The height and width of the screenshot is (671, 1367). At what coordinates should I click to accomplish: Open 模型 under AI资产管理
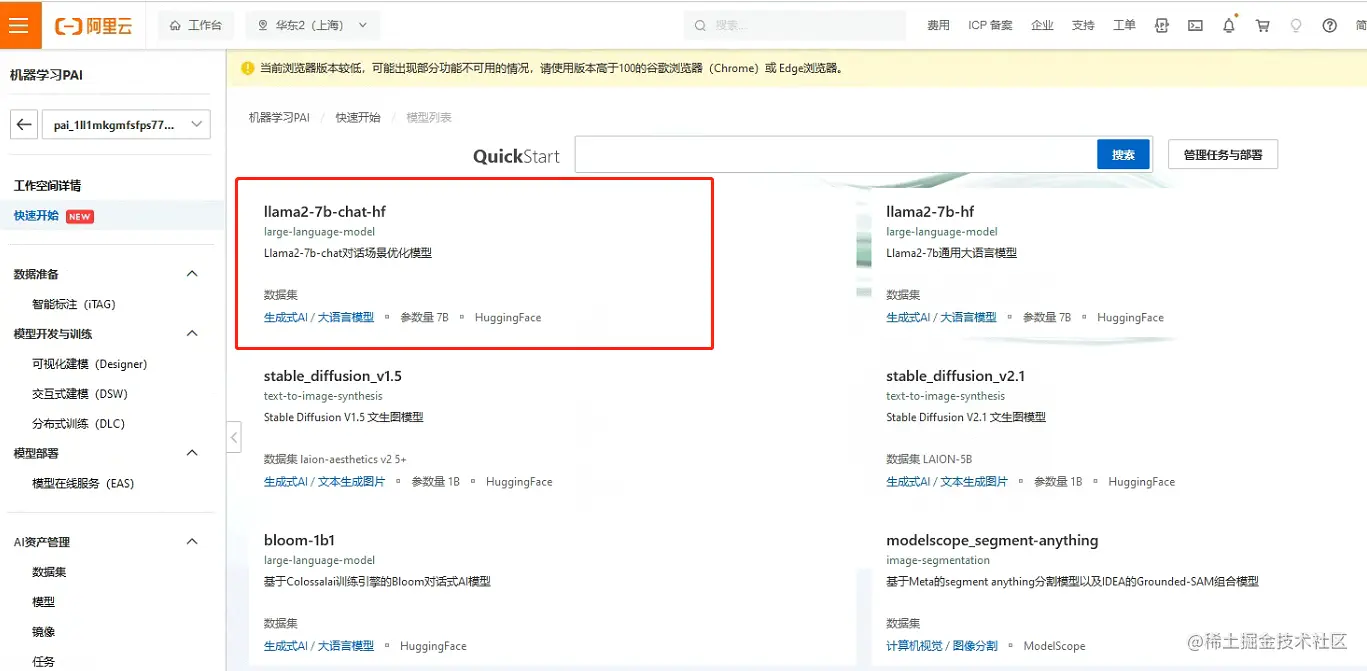(43, 602)
